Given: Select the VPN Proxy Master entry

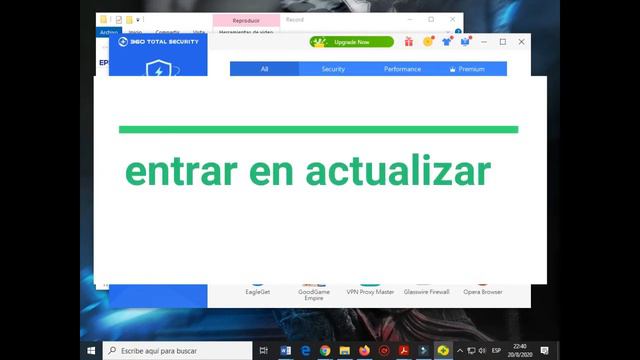Looking at the screenshot, I should pos(370,291).
